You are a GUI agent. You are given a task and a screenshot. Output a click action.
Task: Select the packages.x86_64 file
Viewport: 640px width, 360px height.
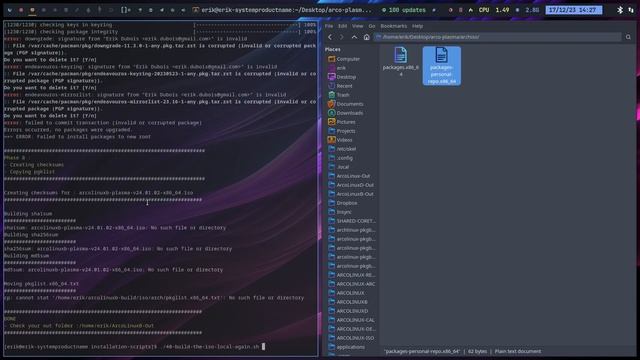(401, 62)
